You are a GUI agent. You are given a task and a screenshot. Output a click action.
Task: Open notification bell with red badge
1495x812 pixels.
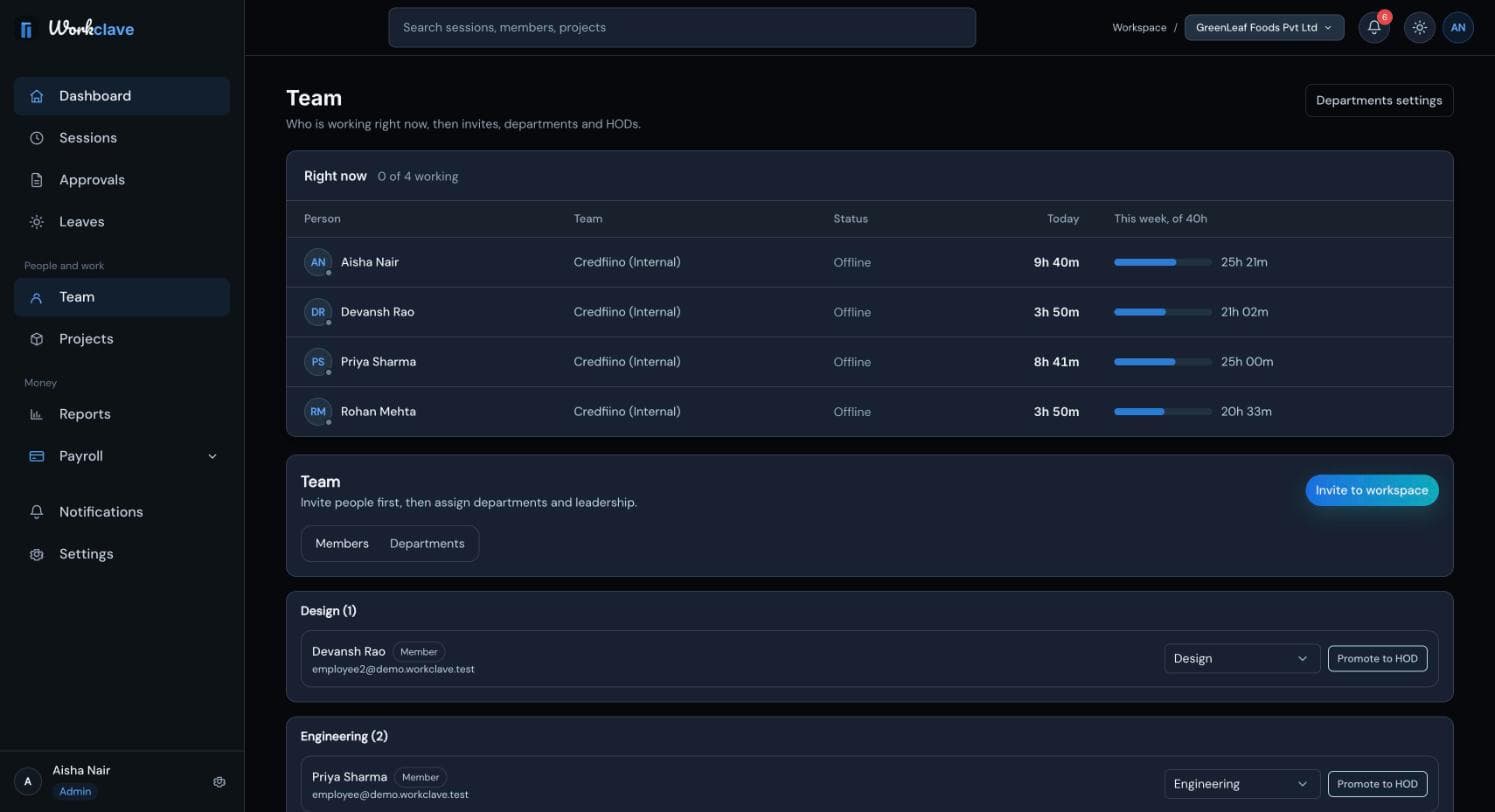coord(1374,28)
